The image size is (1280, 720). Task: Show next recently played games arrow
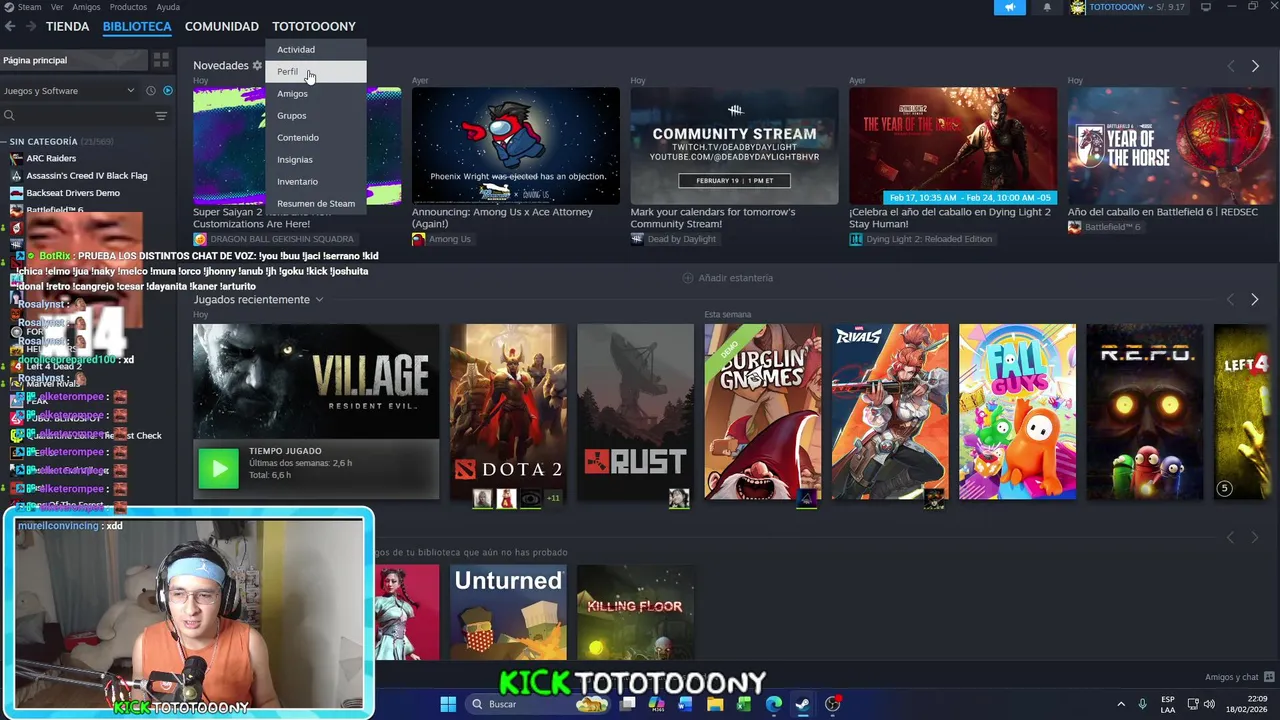(1255, 299)
